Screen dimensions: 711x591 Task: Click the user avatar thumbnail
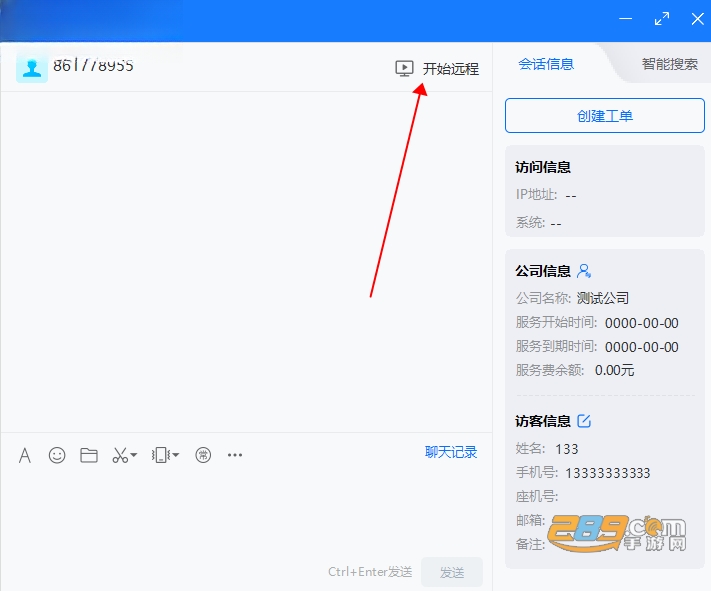pos(32,67)
